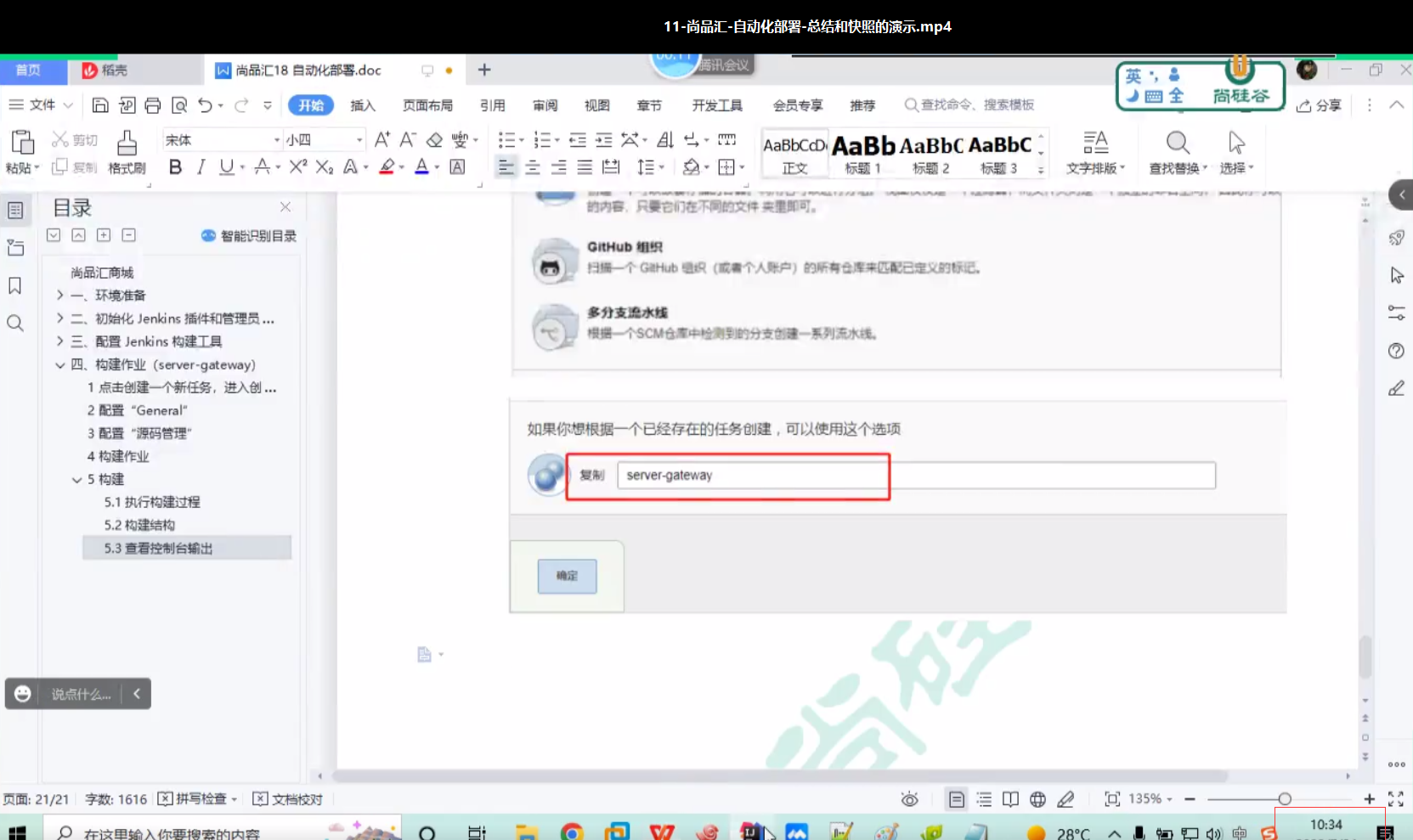Switch to the 页面布局 tab
Viewport: 1413px width, 840px height.
coord(427,105)
